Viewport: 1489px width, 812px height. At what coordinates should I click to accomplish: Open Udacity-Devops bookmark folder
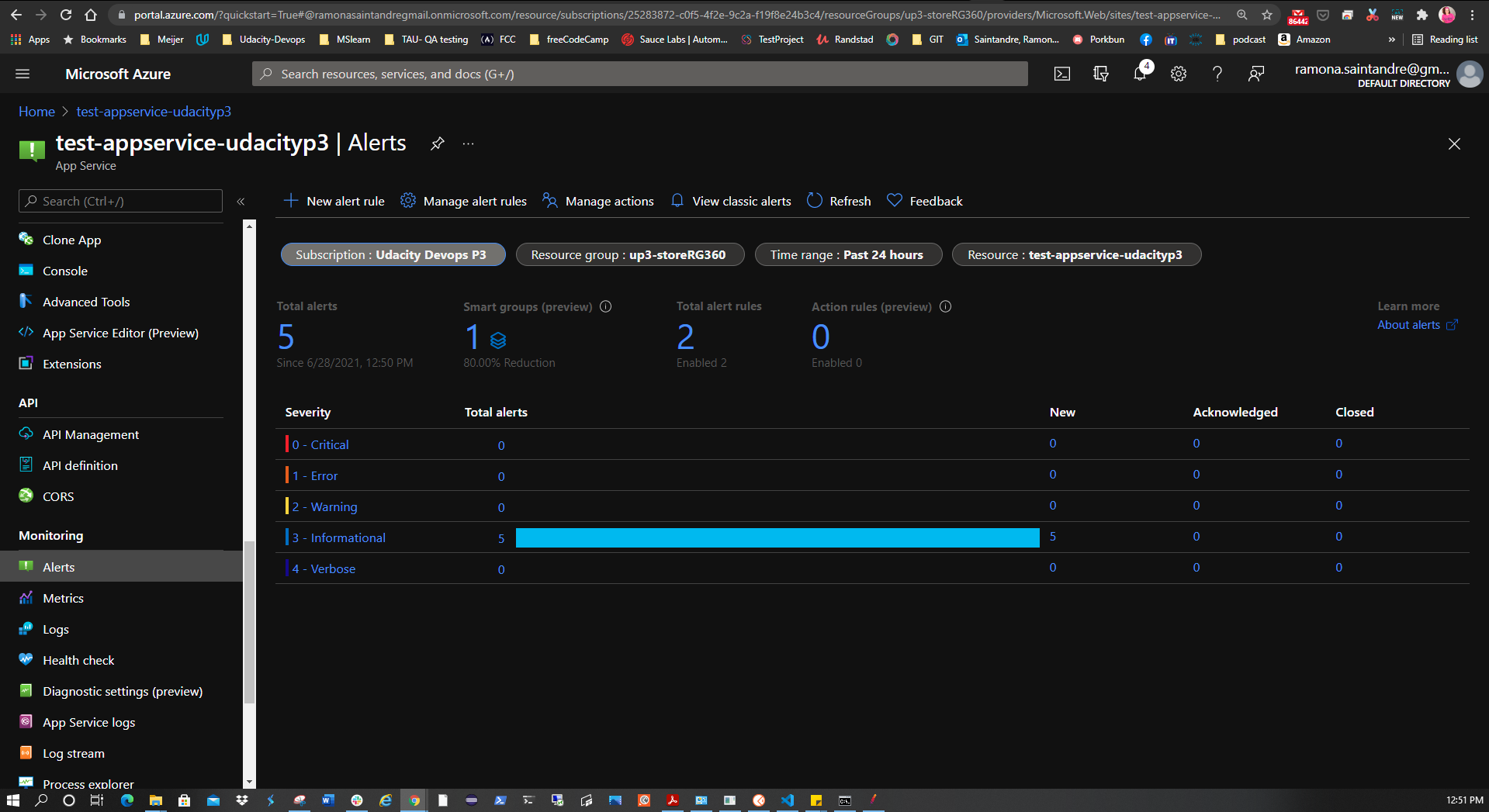pyautogui.click(x=263, y=40)
